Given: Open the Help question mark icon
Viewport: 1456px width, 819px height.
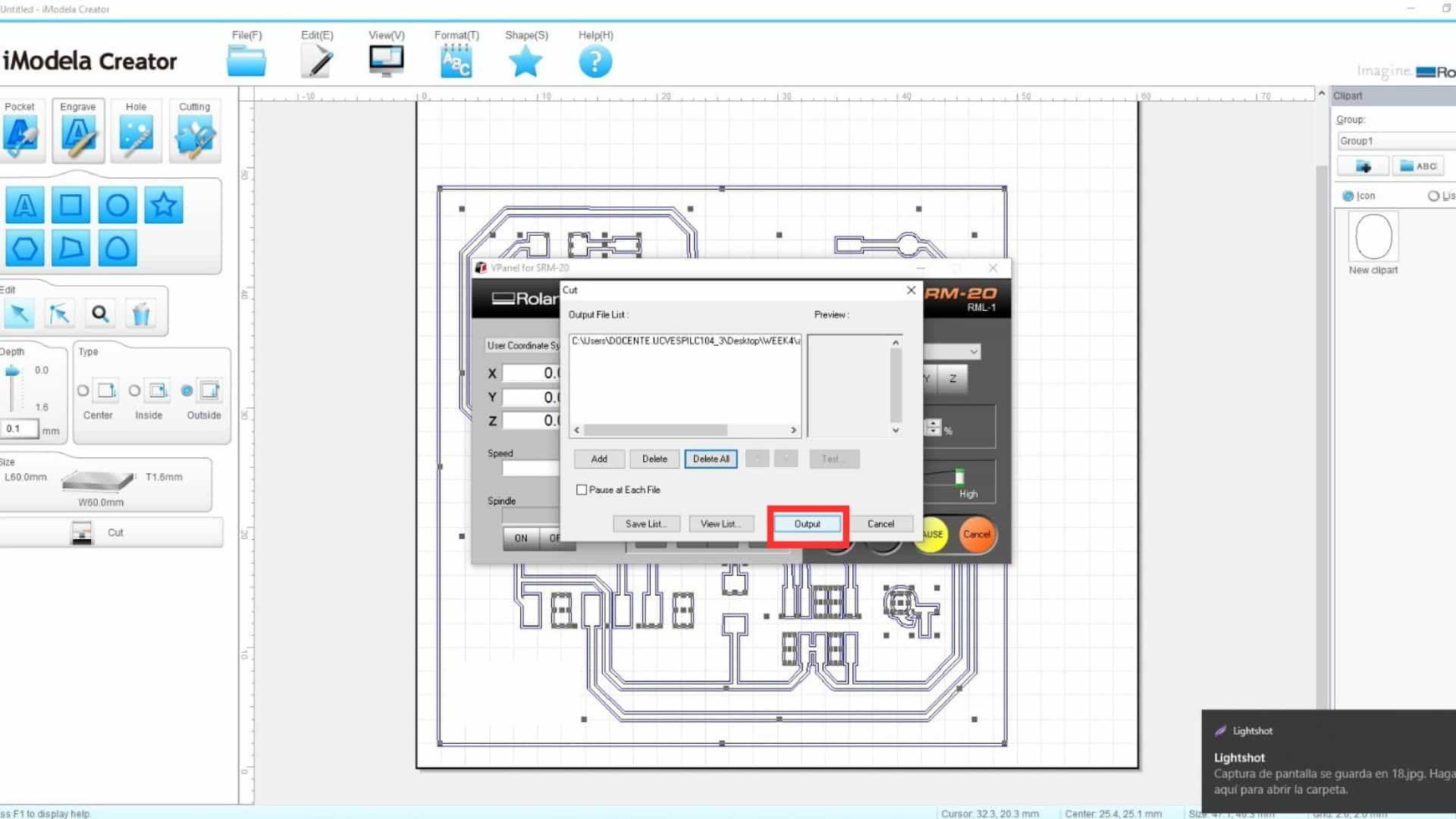Looking at the screenshot, I should point(595,62).
